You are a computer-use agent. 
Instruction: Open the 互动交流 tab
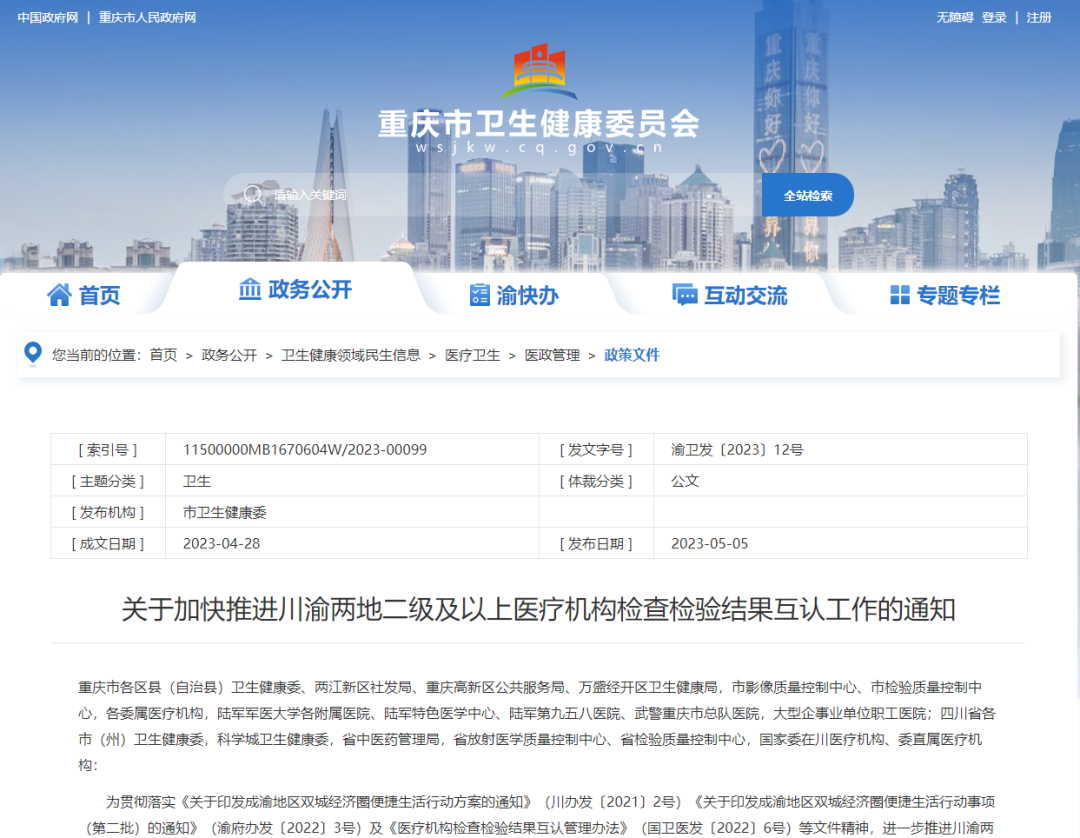[x=747, y=294]
